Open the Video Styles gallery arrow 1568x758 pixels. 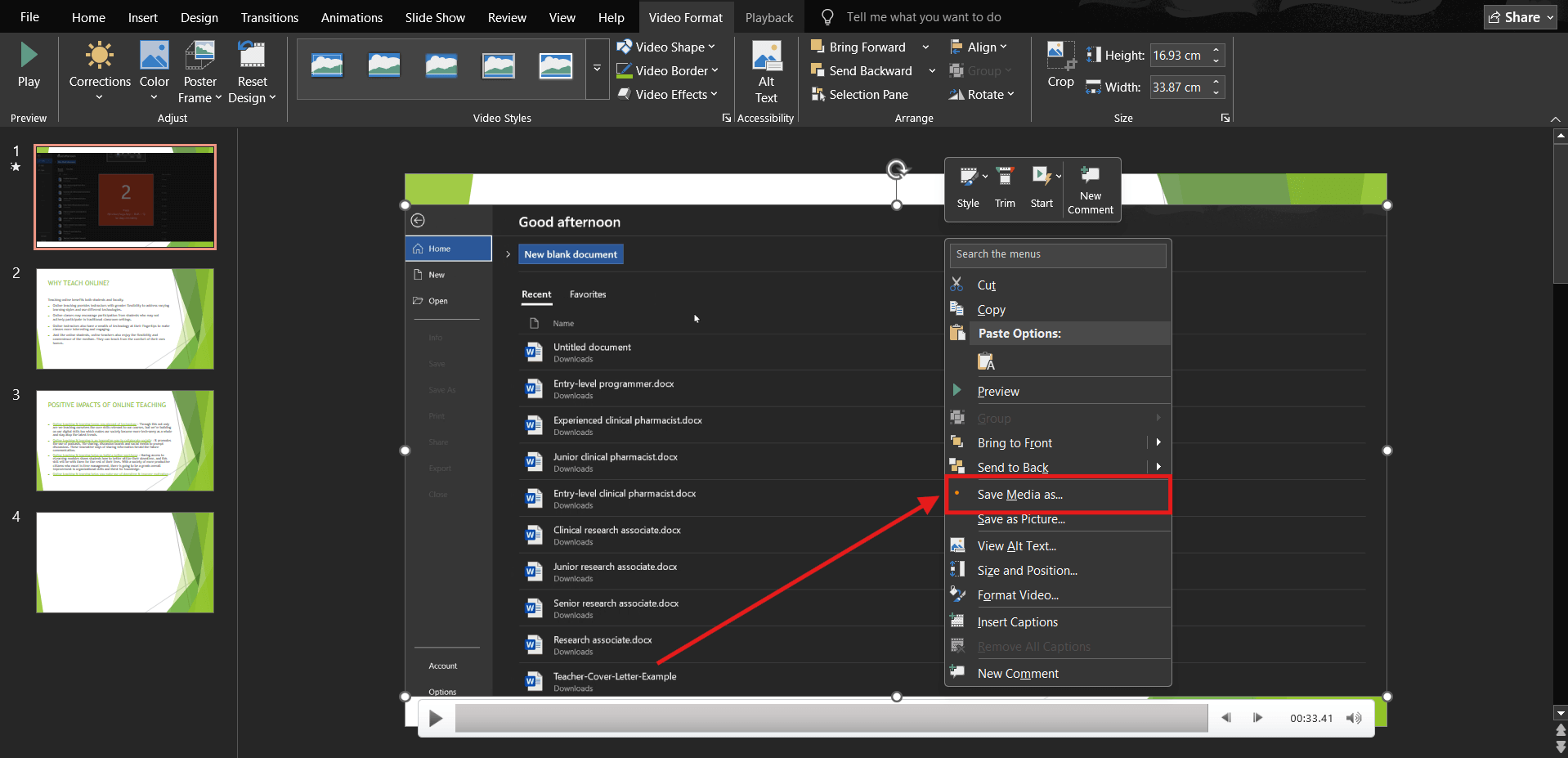[x=596, y=69]
